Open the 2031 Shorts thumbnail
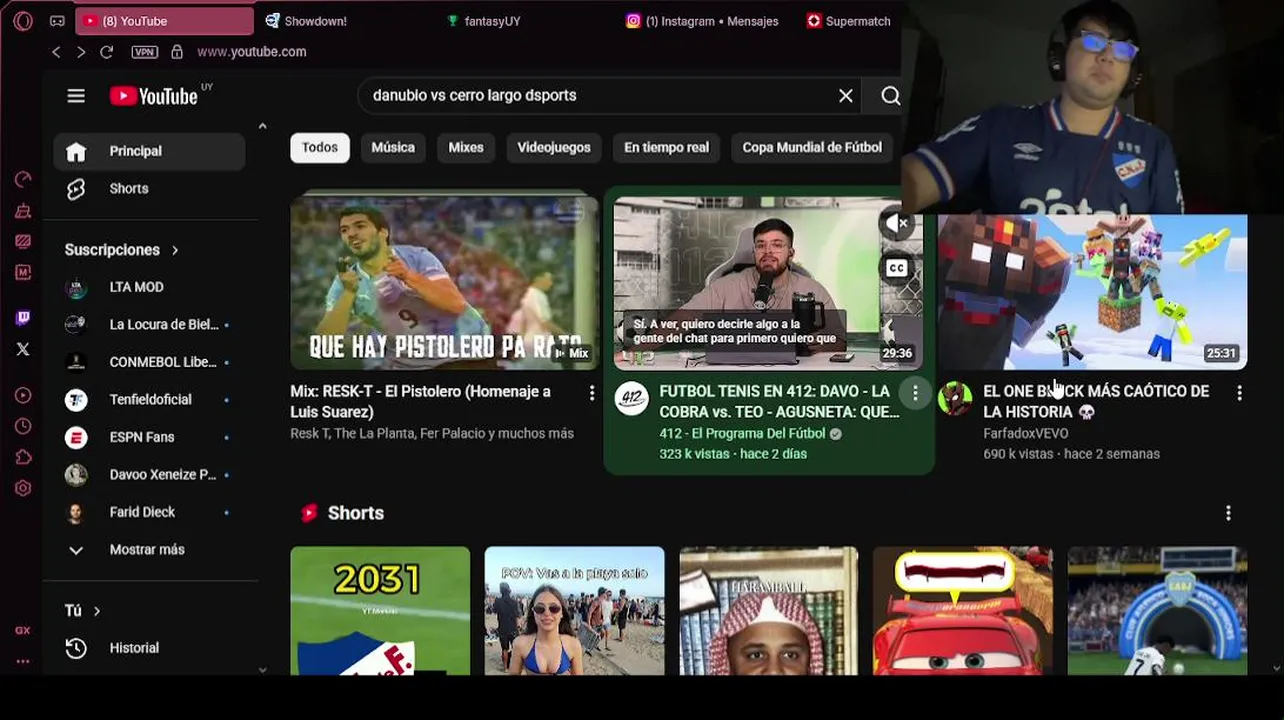 [x=380, y=611]
